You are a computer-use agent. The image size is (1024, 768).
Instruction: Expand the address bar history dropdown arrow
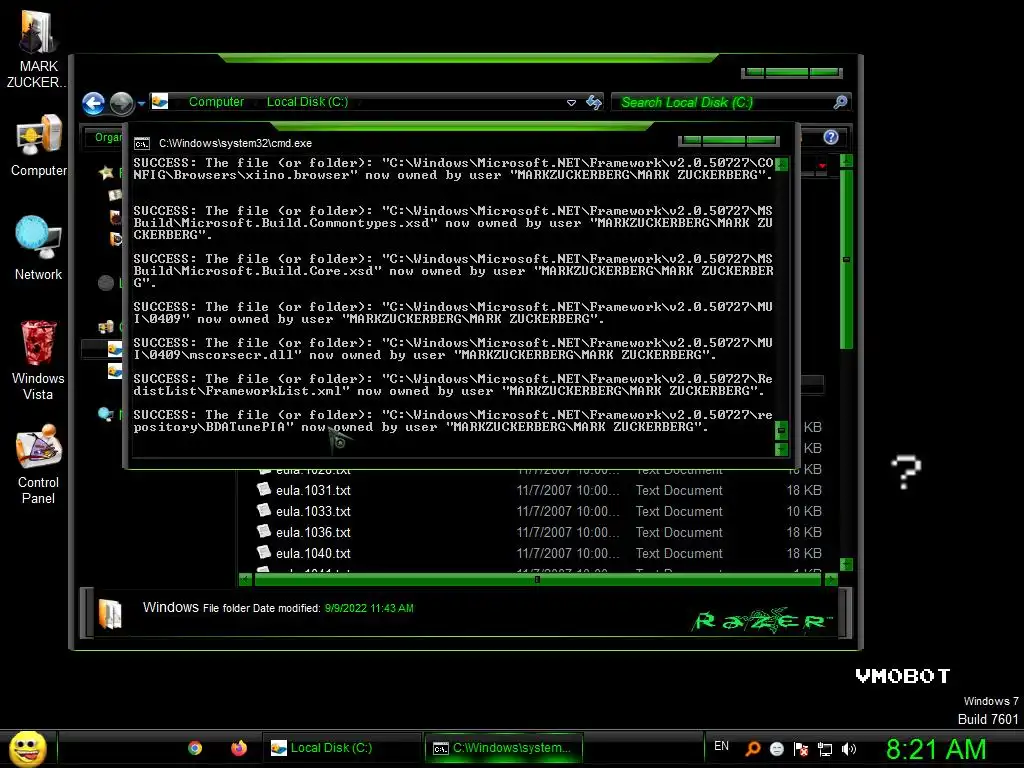[571, 103]
